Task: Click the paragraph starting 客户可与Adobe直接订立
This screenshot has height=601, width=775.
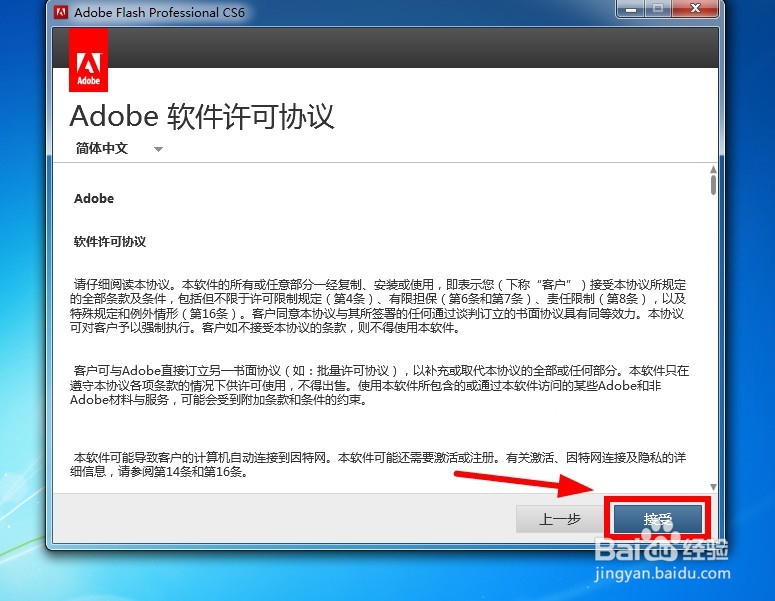Action: (x=379, y=385)
